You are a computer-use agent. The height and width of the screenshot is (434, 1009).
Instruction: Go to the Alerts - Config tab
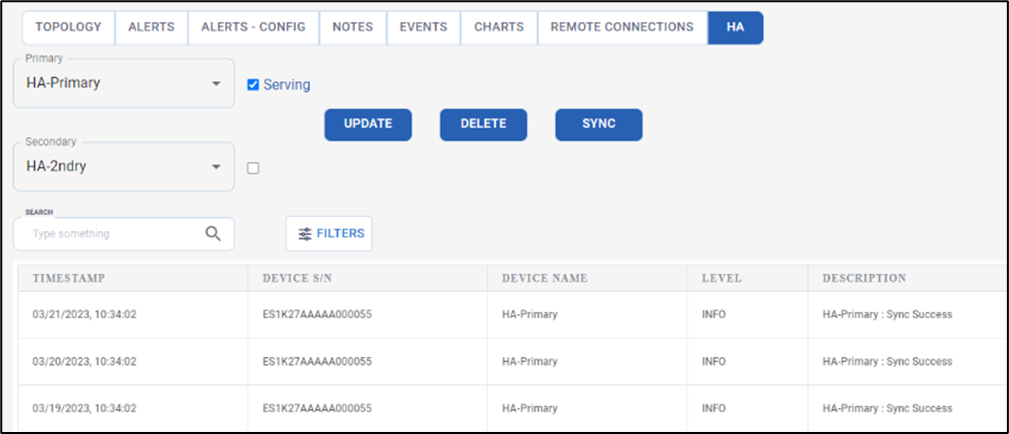[x=253, y=27]
